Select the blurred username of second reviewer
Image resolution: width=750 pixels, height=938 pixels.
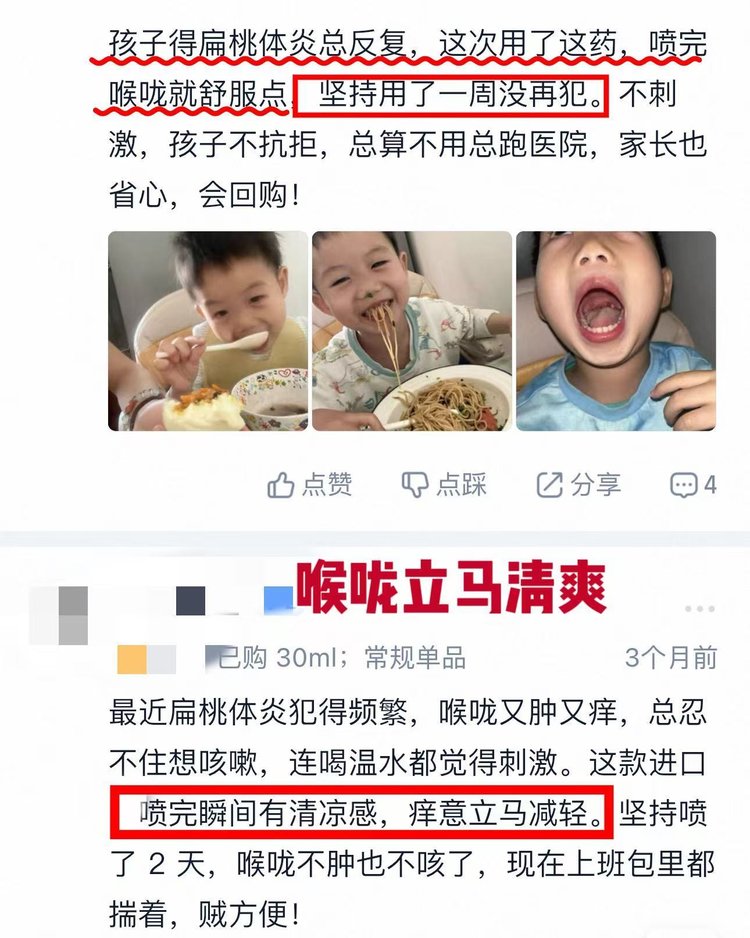click(x=234, y=600)
